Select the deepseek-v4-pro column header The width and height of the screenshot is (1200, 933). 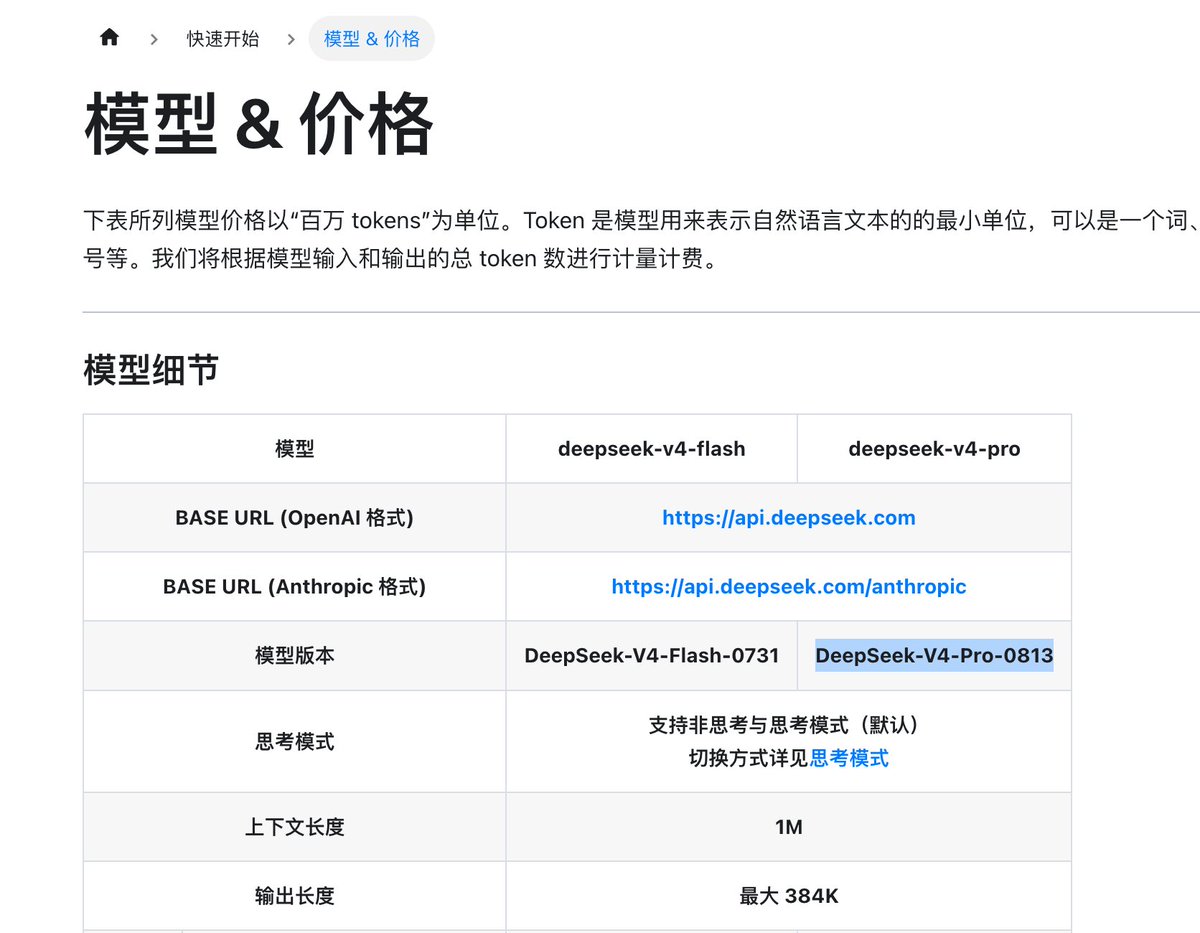[x=934, y=449]
